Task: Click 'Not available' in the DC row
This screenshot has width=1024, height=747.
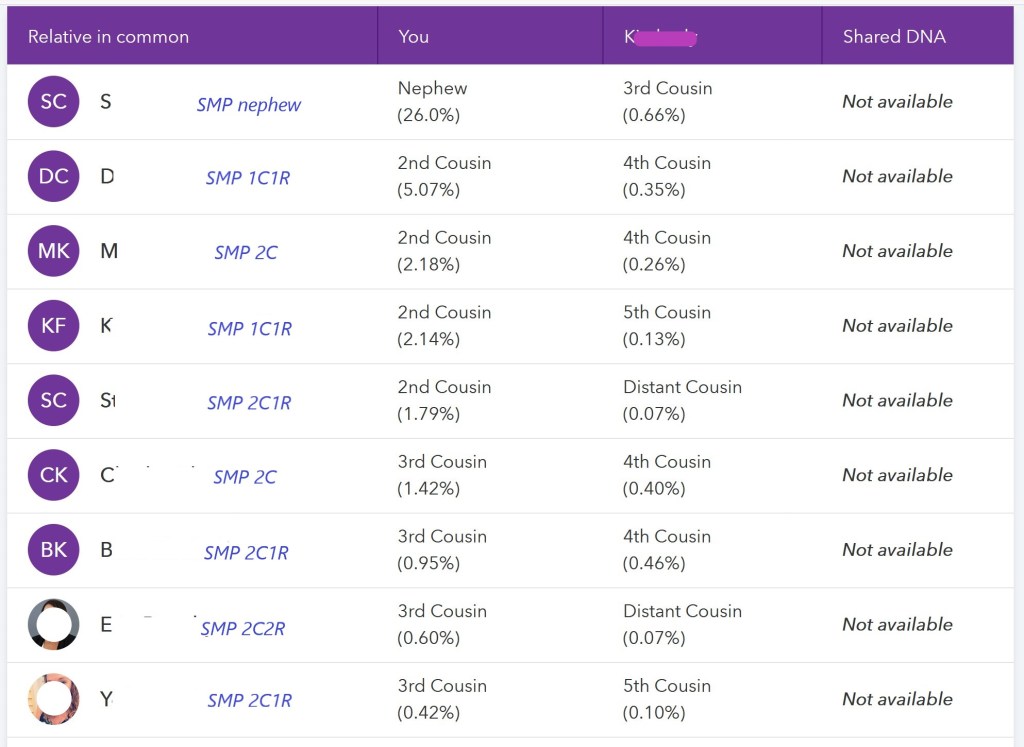Action: 896,176
